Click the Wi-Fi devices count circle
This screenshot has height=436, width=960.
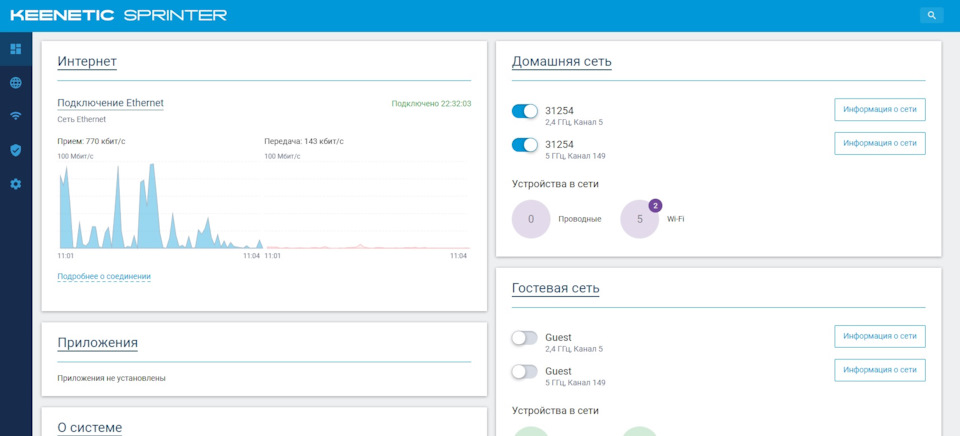[x=639, y=219]
